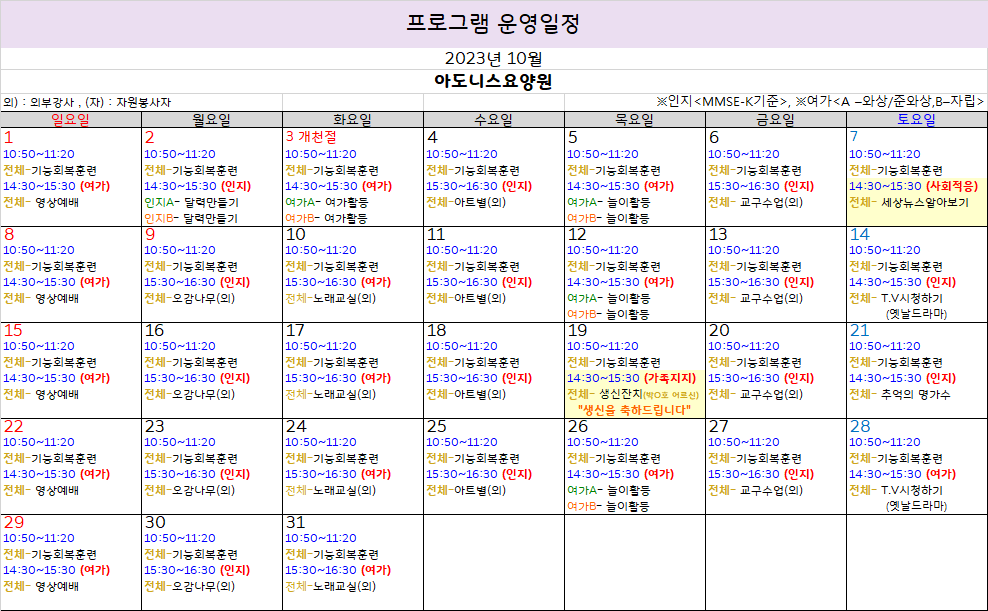
Task: Click '전체- 교구수업(외)' on the 27th
Action: pyautogui.click(x=755, y=491)
